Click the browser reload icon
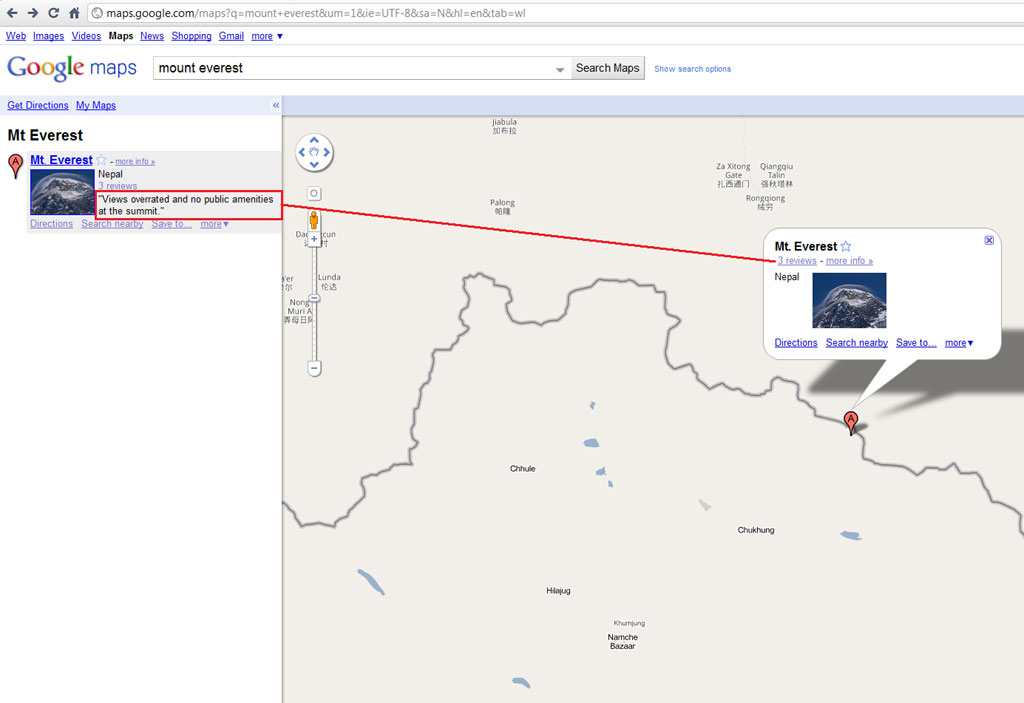1024x703 pixels. pyautogui.click(x=54, y=13)
